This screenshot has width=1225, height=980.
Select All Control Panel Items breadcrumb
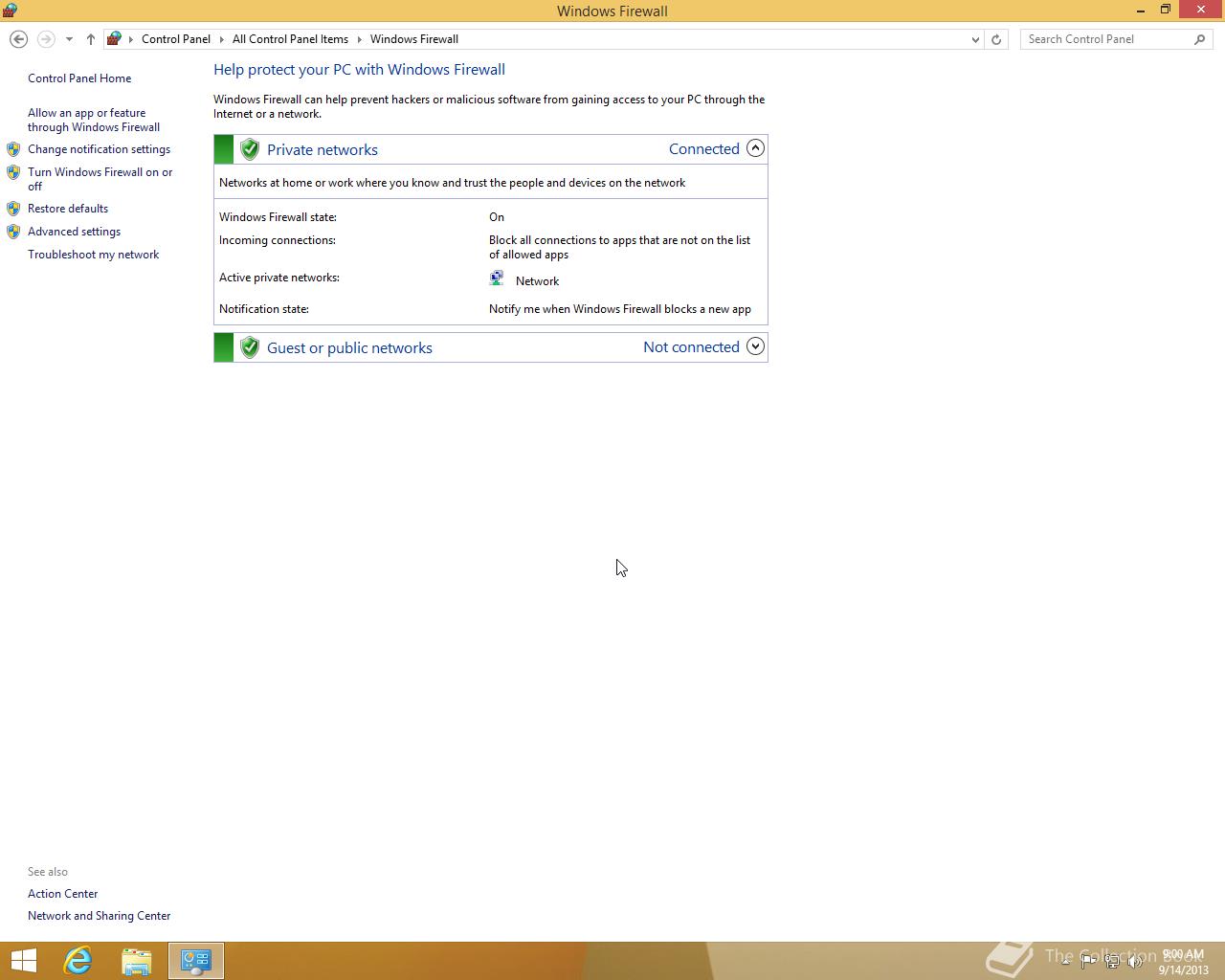point(290,39)
